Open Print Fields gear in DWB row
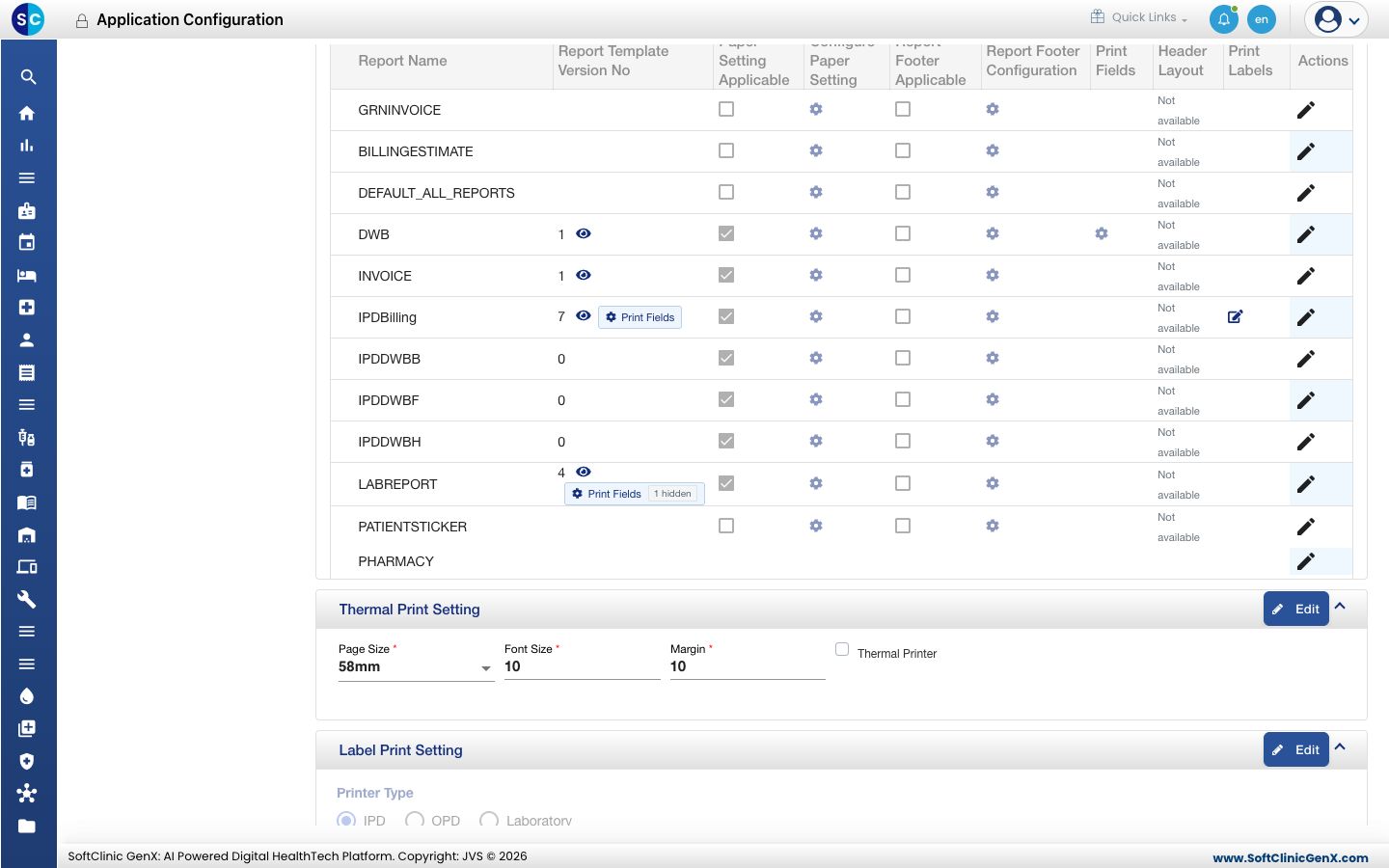This screenshot has height=868, width=1389. coord(1102,233)
